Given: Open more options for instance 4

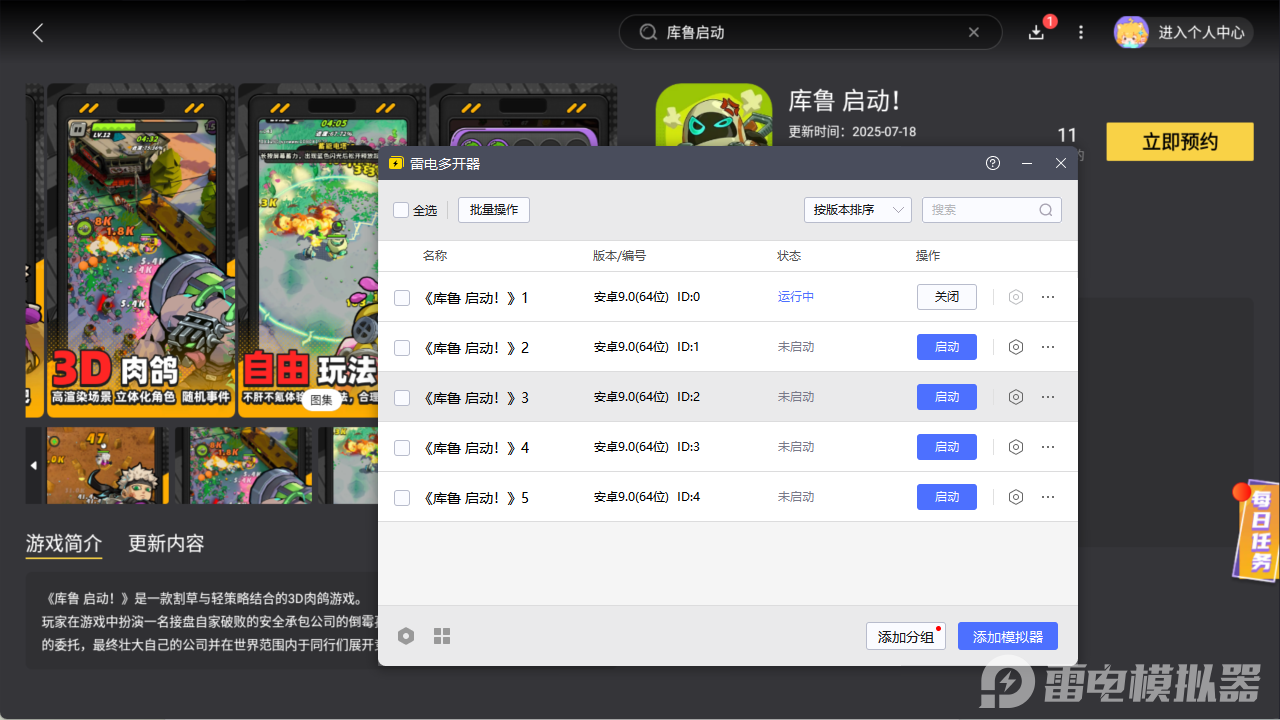Looking at the screenshot, I should tap(1048, 447).
